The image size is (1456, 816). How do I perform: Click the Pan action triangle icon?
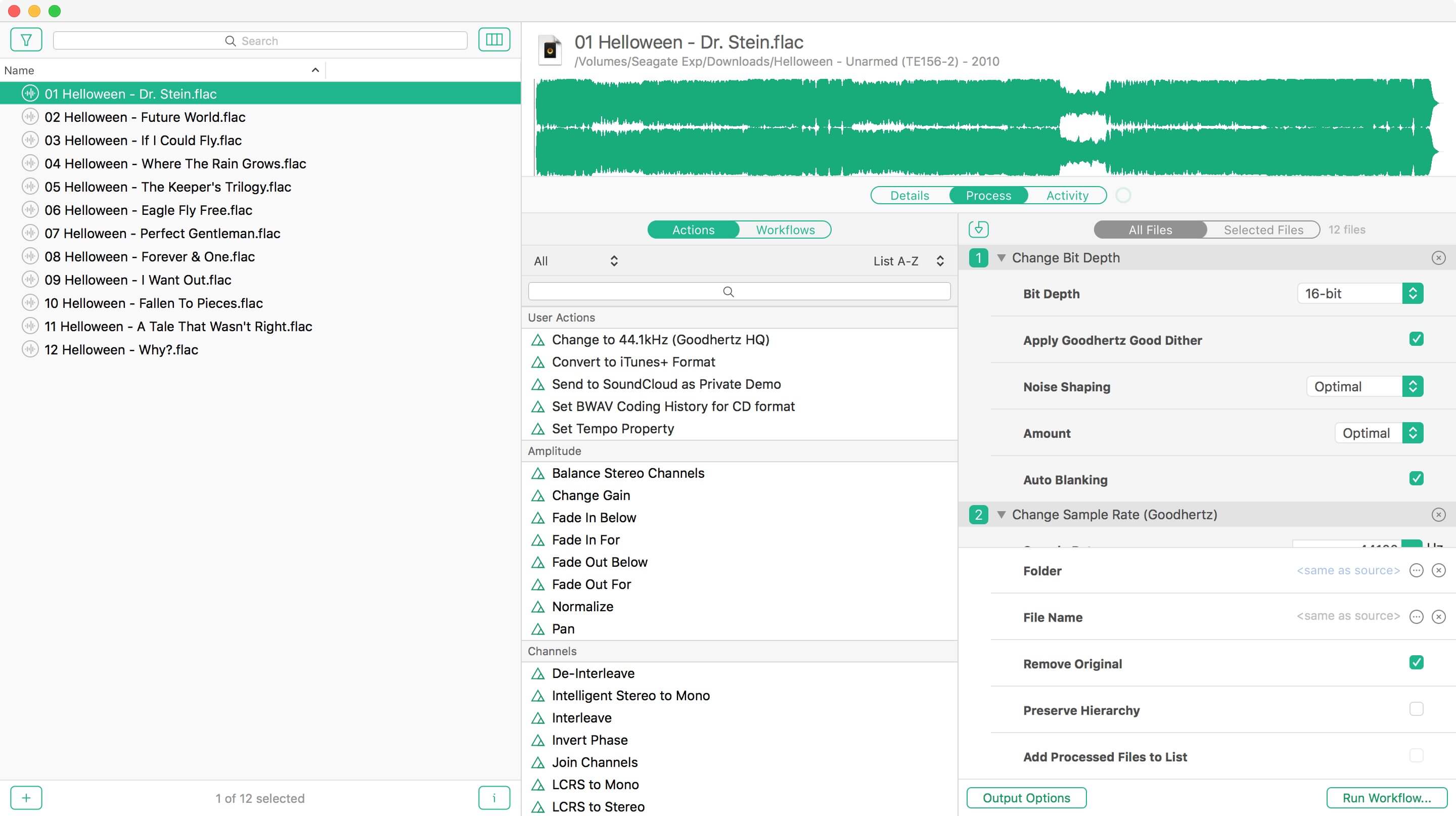[537, 629]
